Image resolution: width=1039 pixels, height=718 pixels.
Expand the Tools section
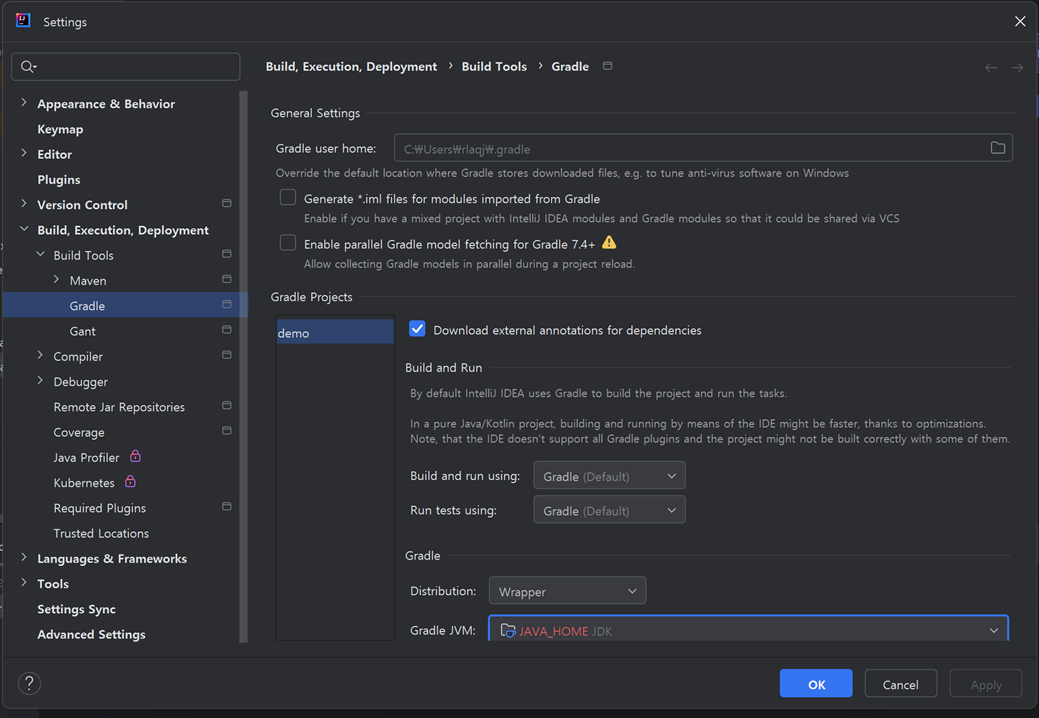(24, 583)
